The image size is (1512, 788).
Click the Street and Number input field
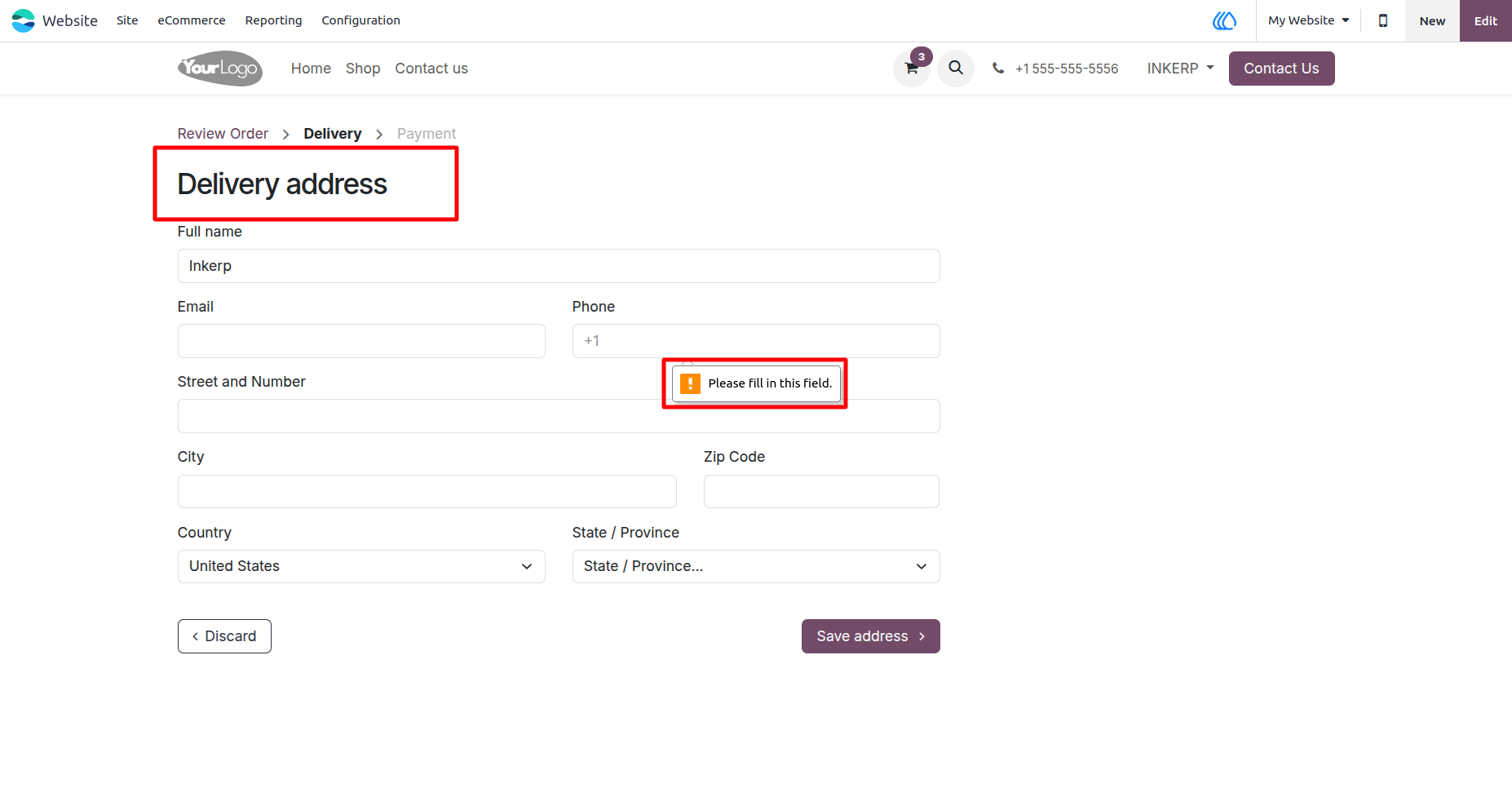pyautogui.click(x=559, y=416)
